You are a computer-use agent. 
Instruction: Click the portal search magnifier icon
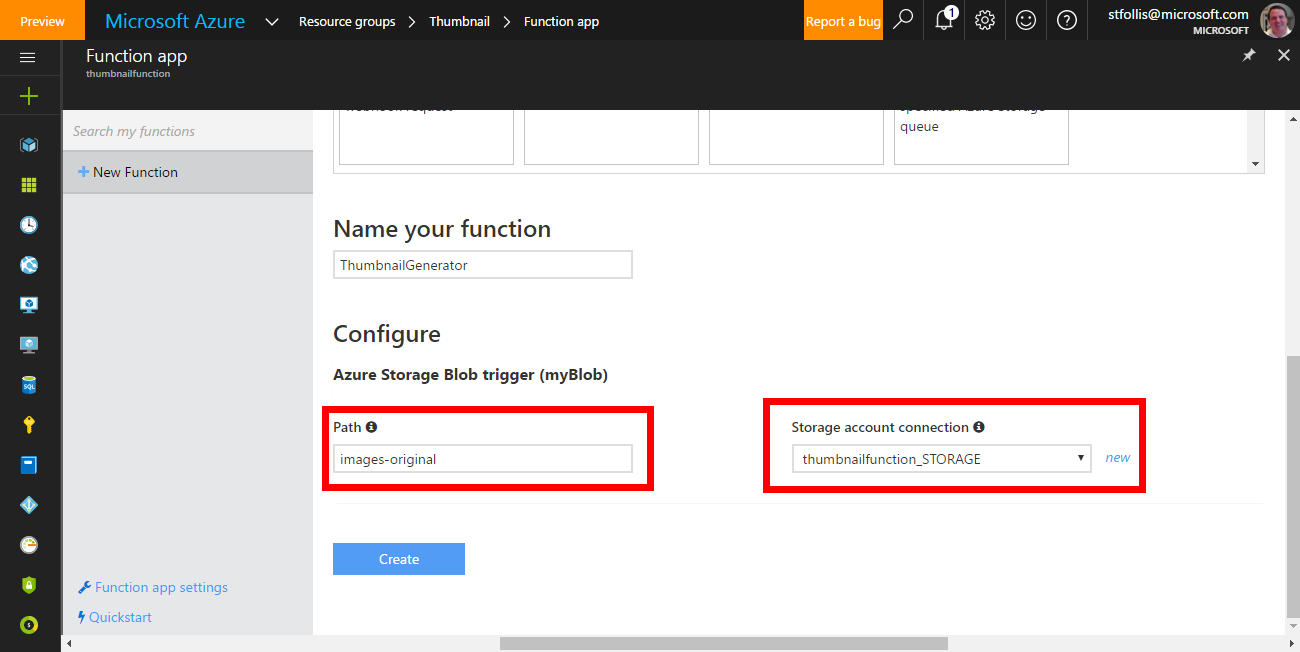click(903, 20)
